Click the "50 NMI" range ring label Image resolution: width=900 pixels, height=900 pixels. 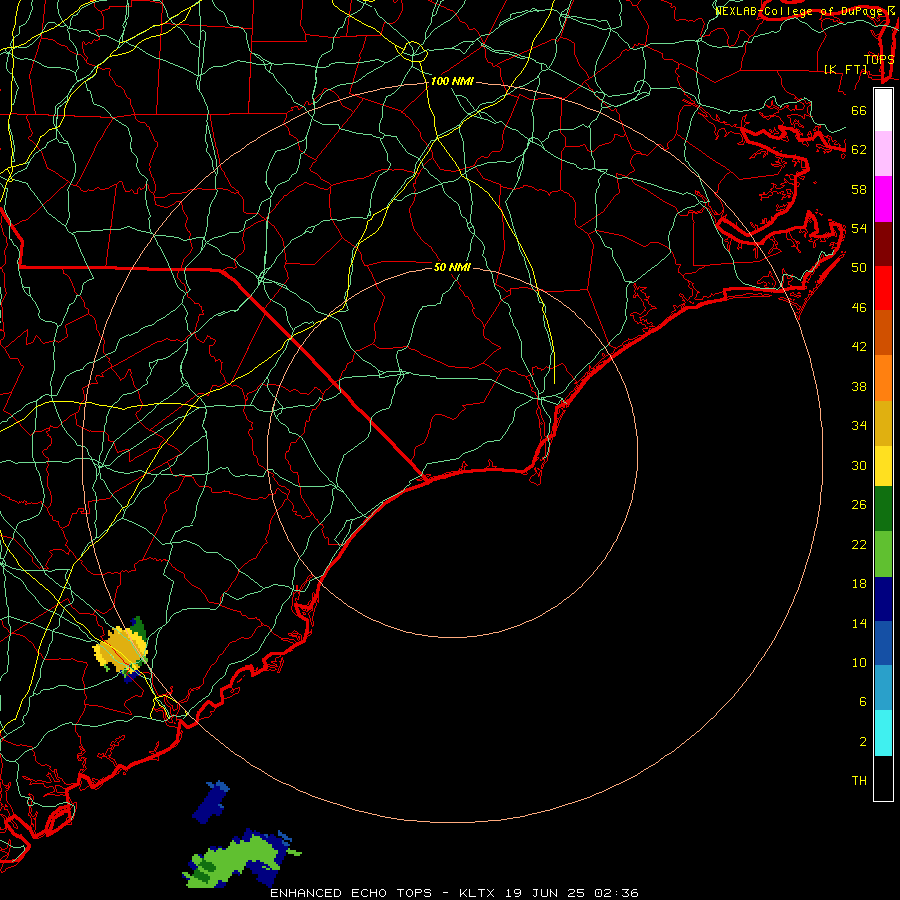click(452, 267)
